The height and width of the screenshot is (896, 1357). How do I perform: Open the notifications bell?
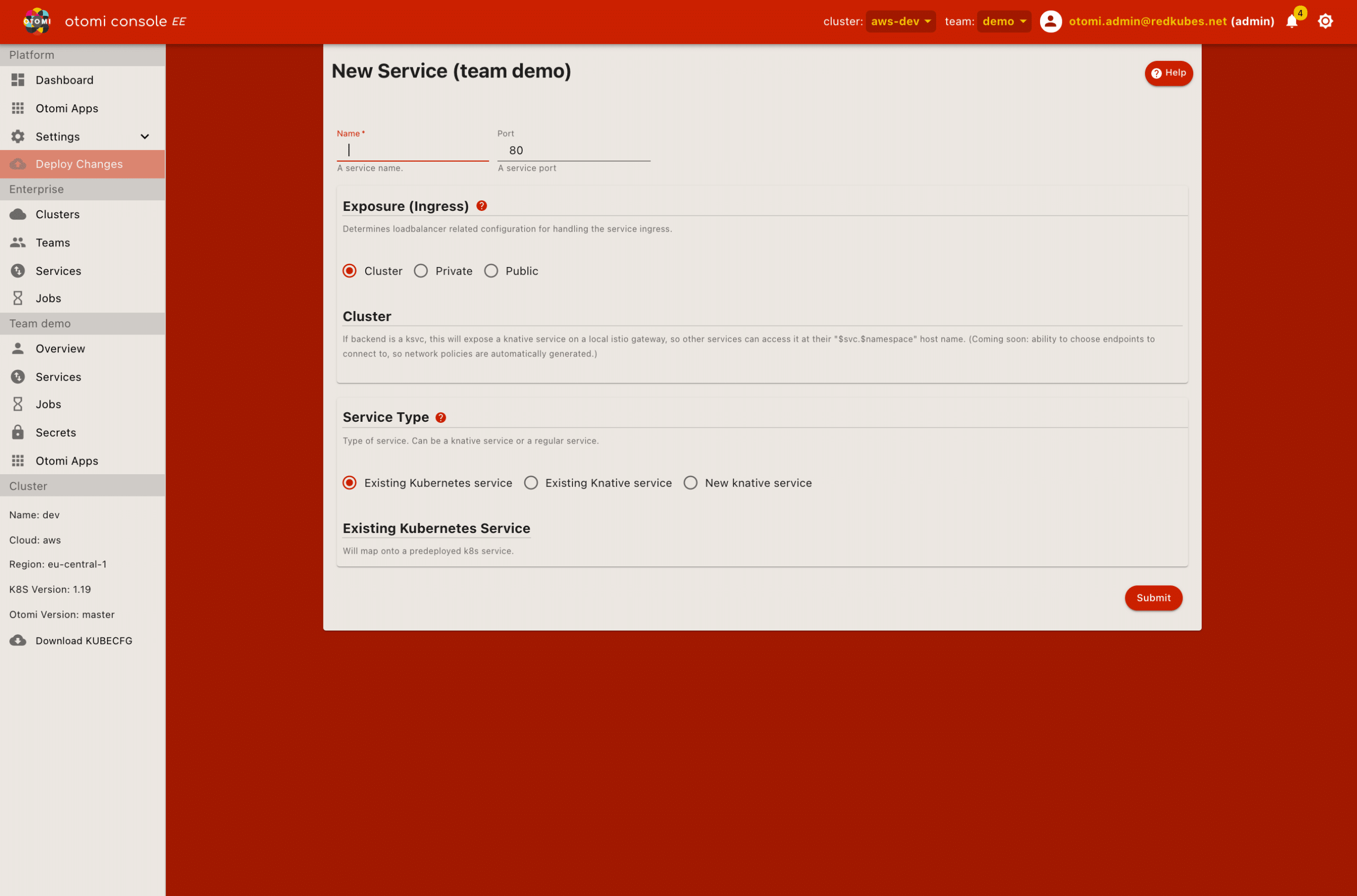[x=1291, y=21]
